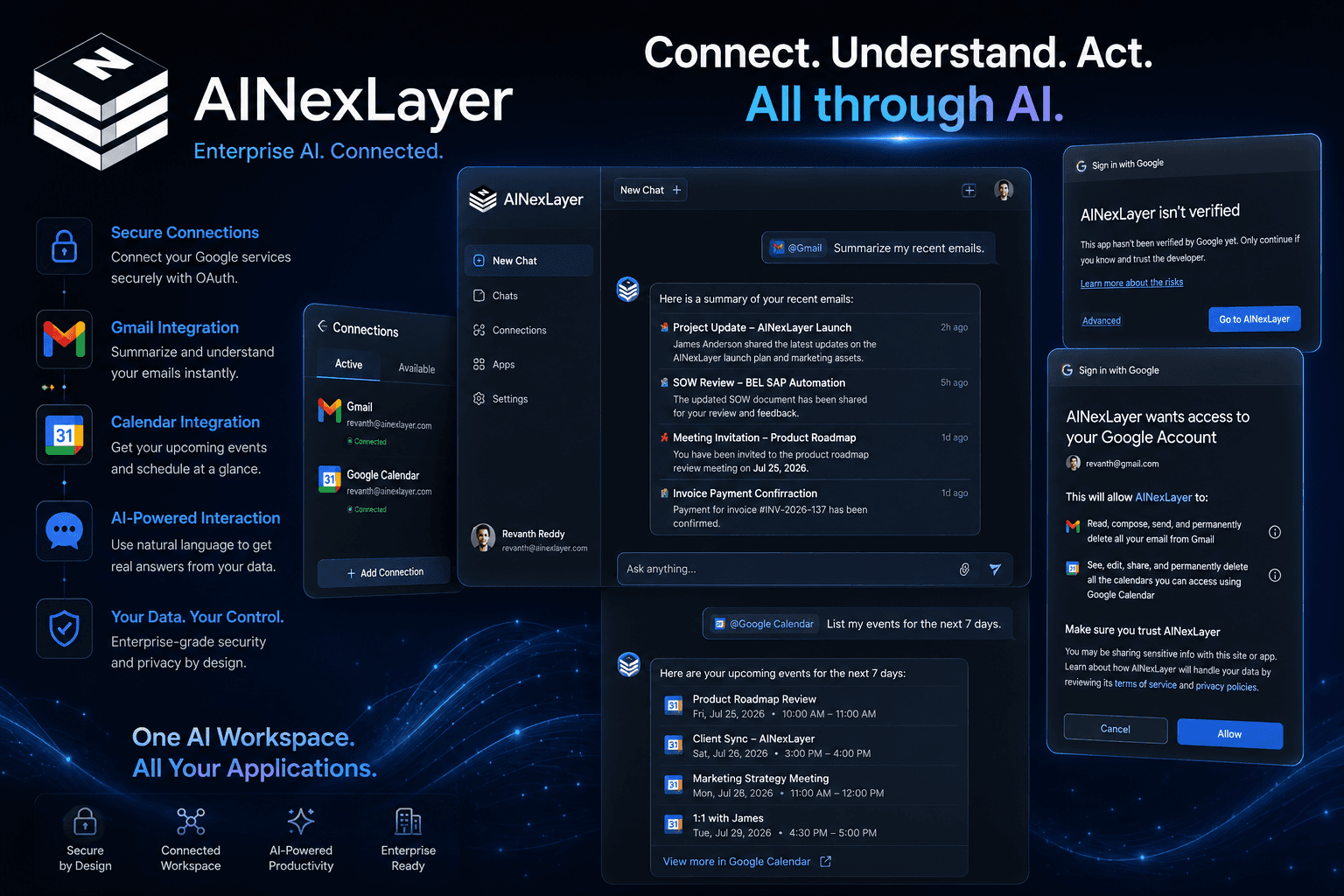Screen dimensions: 1344x896
Task: Click the calendar icon beside Calendar Integration
Action: pos(64,435)
